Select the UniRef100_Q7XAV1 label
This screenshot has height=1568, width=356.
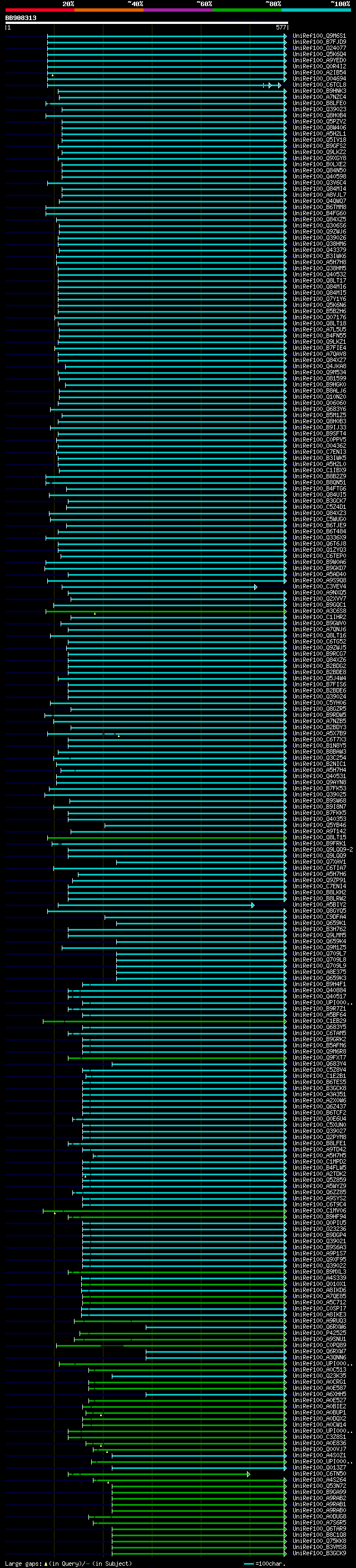[319, 862]
